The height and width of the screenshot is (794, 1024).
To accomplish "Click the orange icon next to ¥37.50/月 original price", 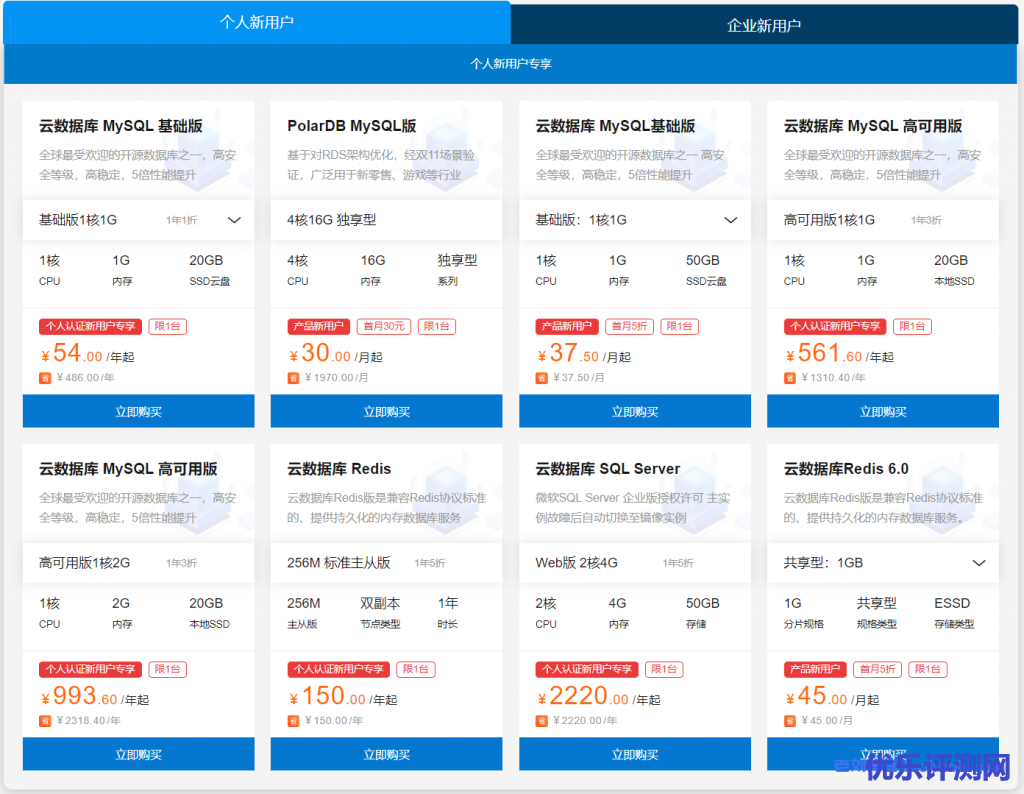I will click(x=541, y=378).
